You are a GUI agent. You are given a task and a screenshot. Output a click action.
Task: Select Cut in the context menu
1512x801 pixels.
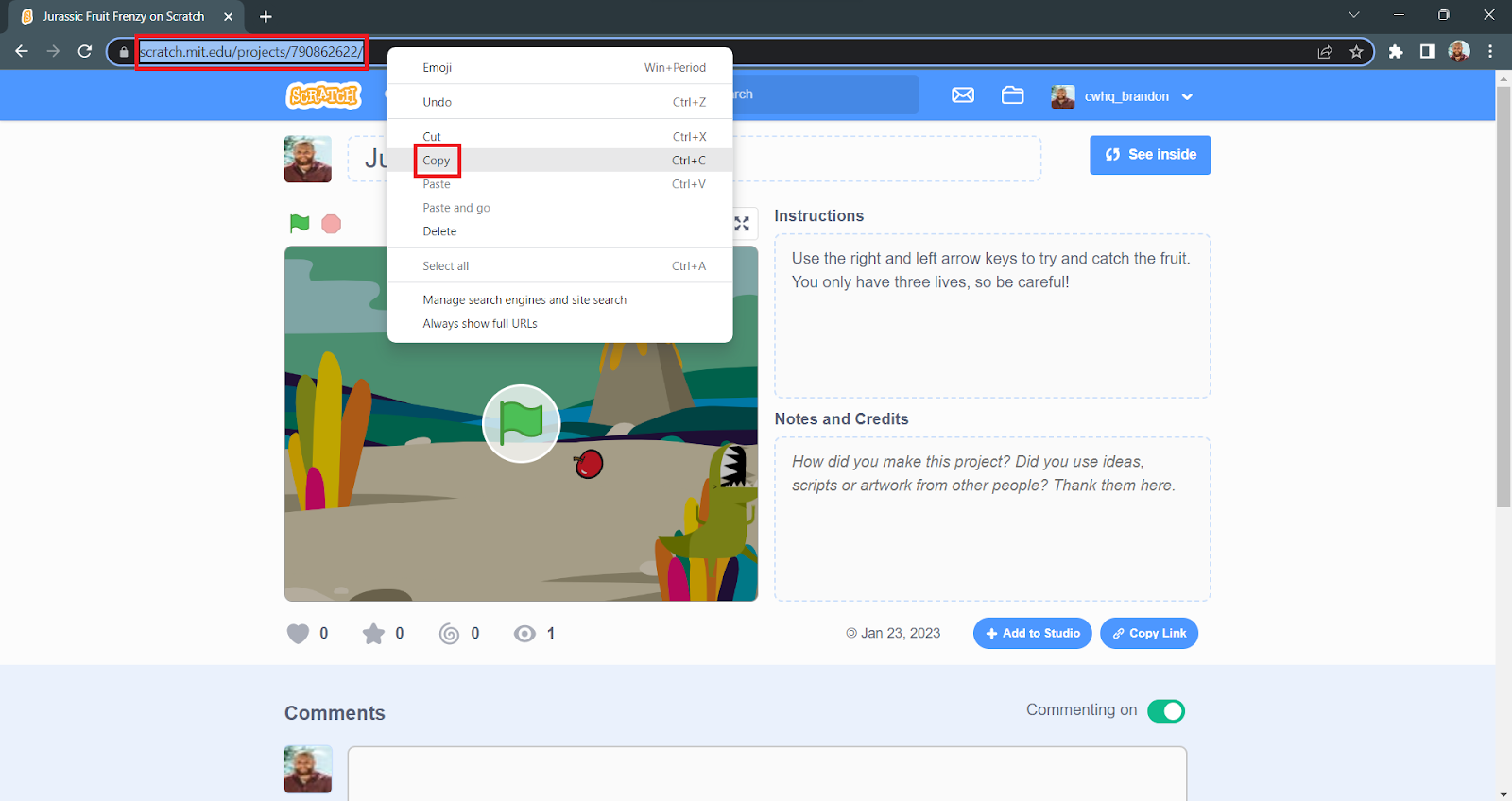(560, 137)
